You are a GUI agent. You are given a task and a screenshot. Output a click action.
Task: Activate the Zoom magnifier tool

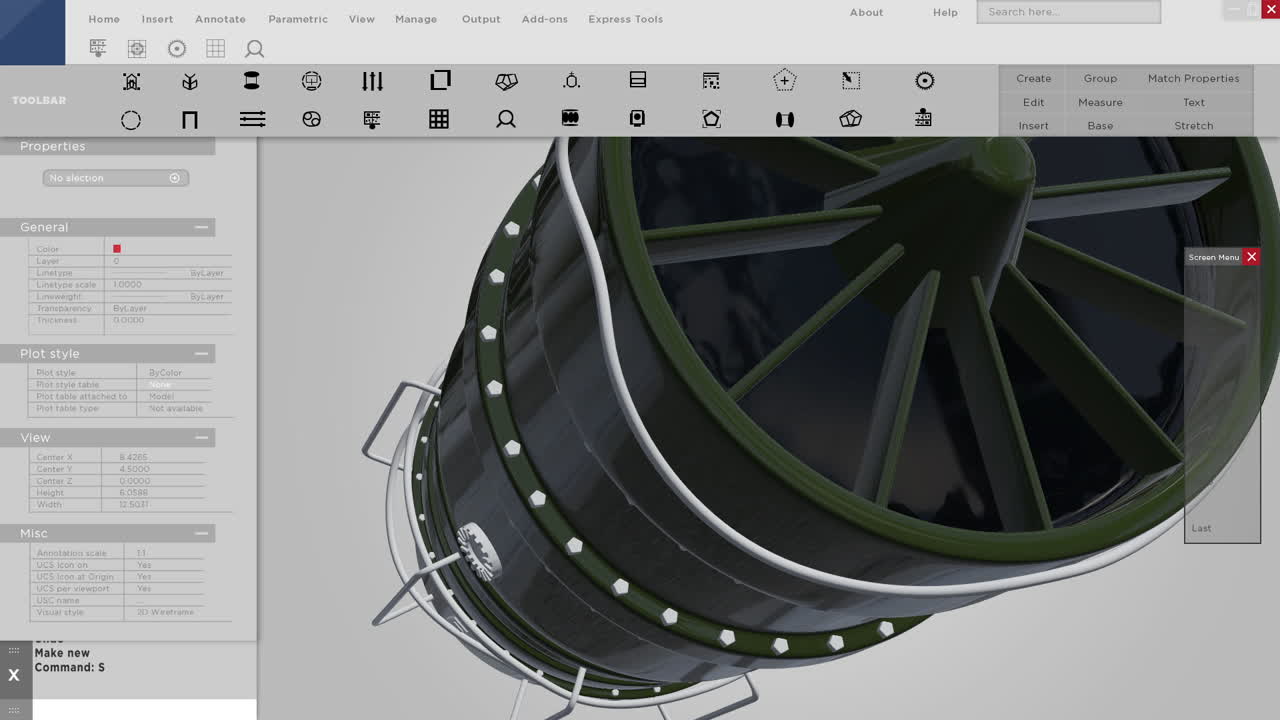(x=506, y=120)
